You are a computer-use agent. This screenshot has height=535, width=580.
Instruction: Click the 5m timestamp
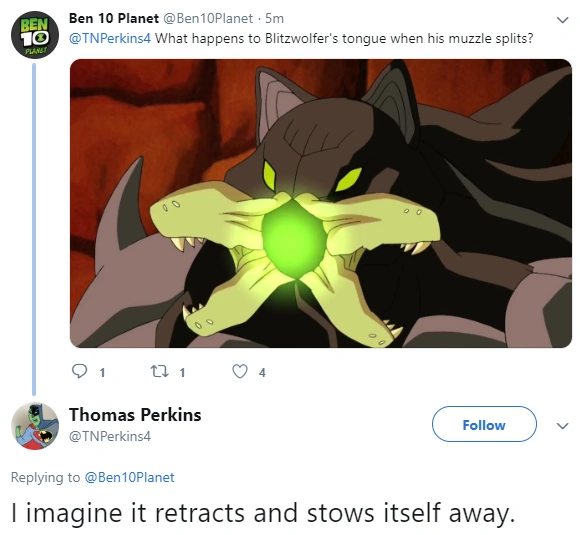[274, 18]
